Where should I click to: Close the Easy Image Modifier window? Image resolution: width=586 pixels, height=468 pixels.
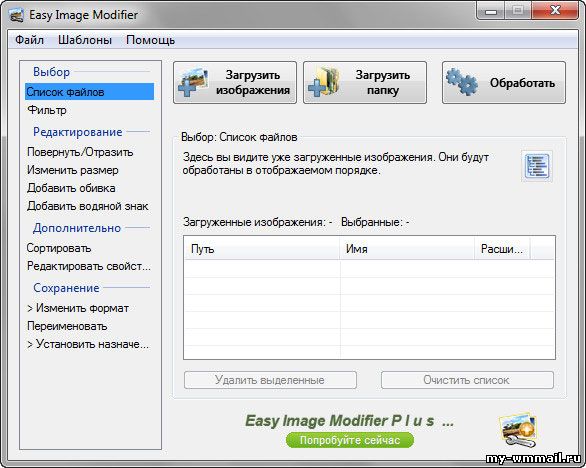pos(555,11)
